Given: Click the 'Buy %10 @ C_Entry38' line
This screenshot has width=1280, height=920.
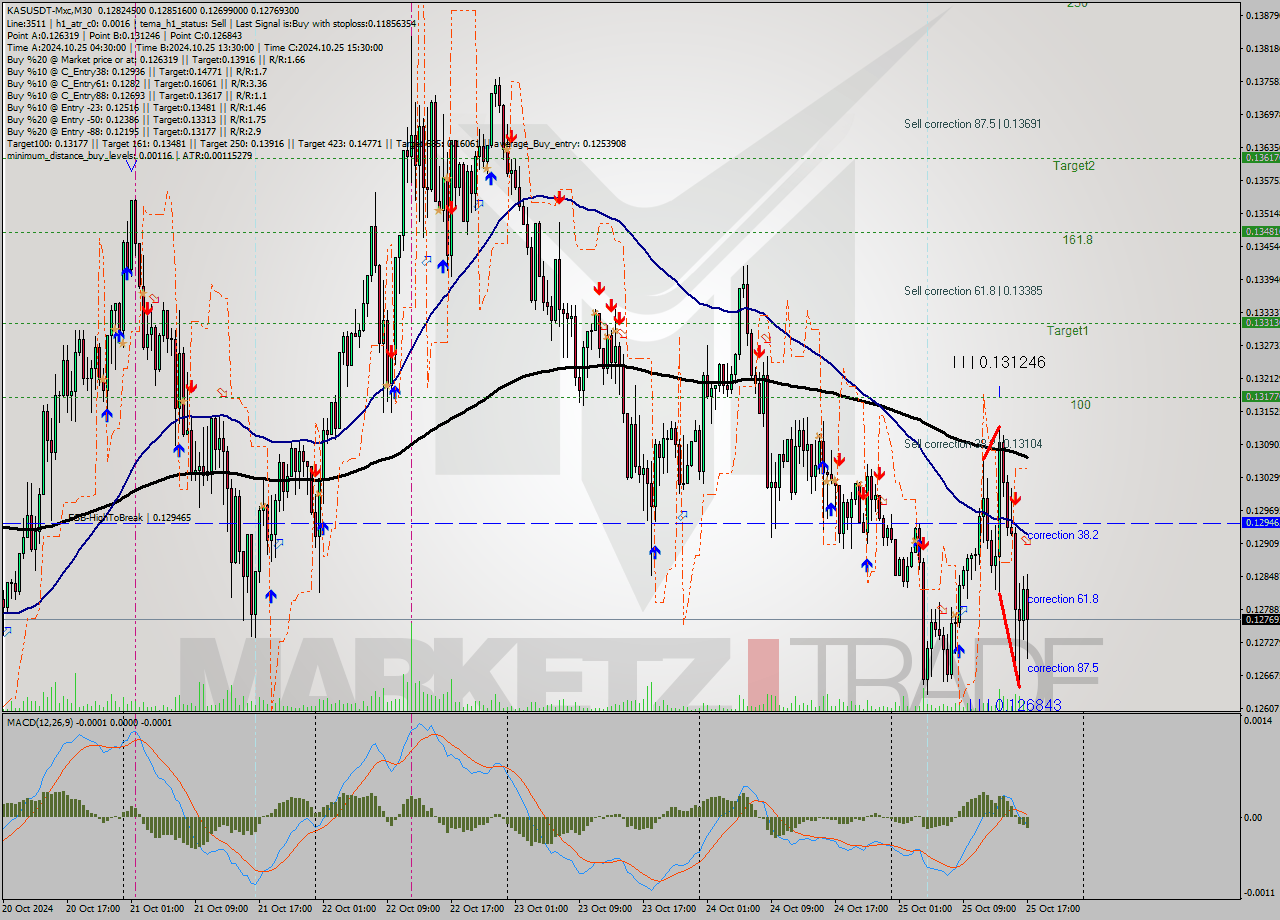Looking at the screenshot, I should 136,71.
